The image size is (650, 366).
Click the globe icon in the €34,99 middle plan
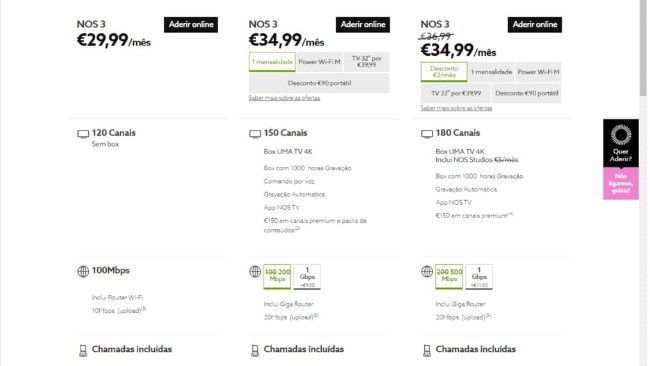[x=255, y=271]
